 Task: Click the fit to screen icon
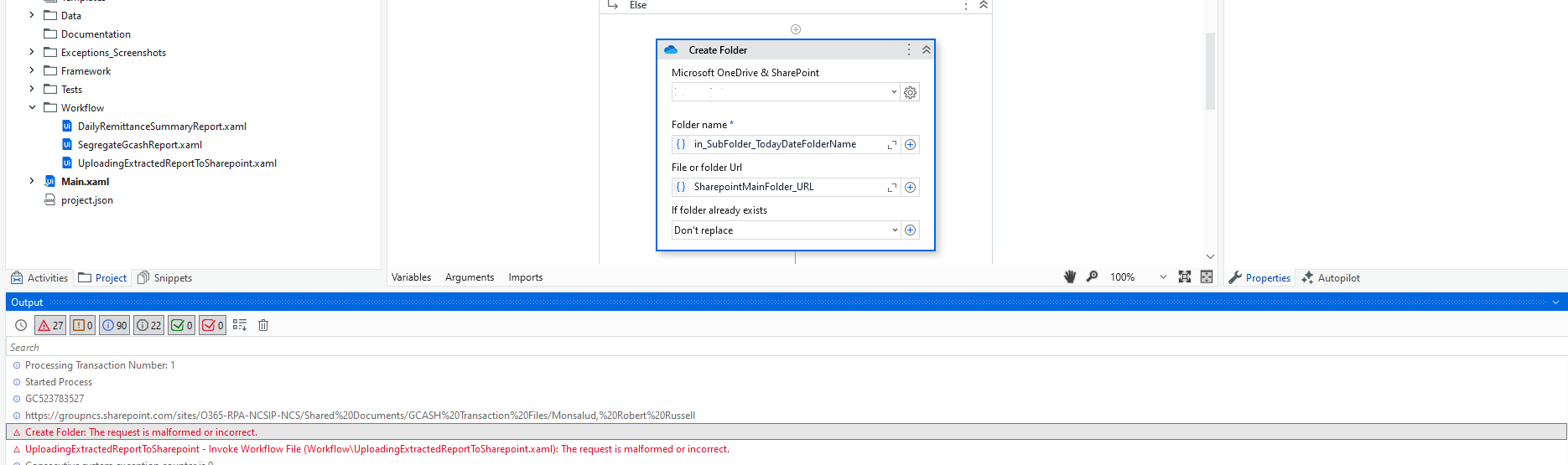1185,276
